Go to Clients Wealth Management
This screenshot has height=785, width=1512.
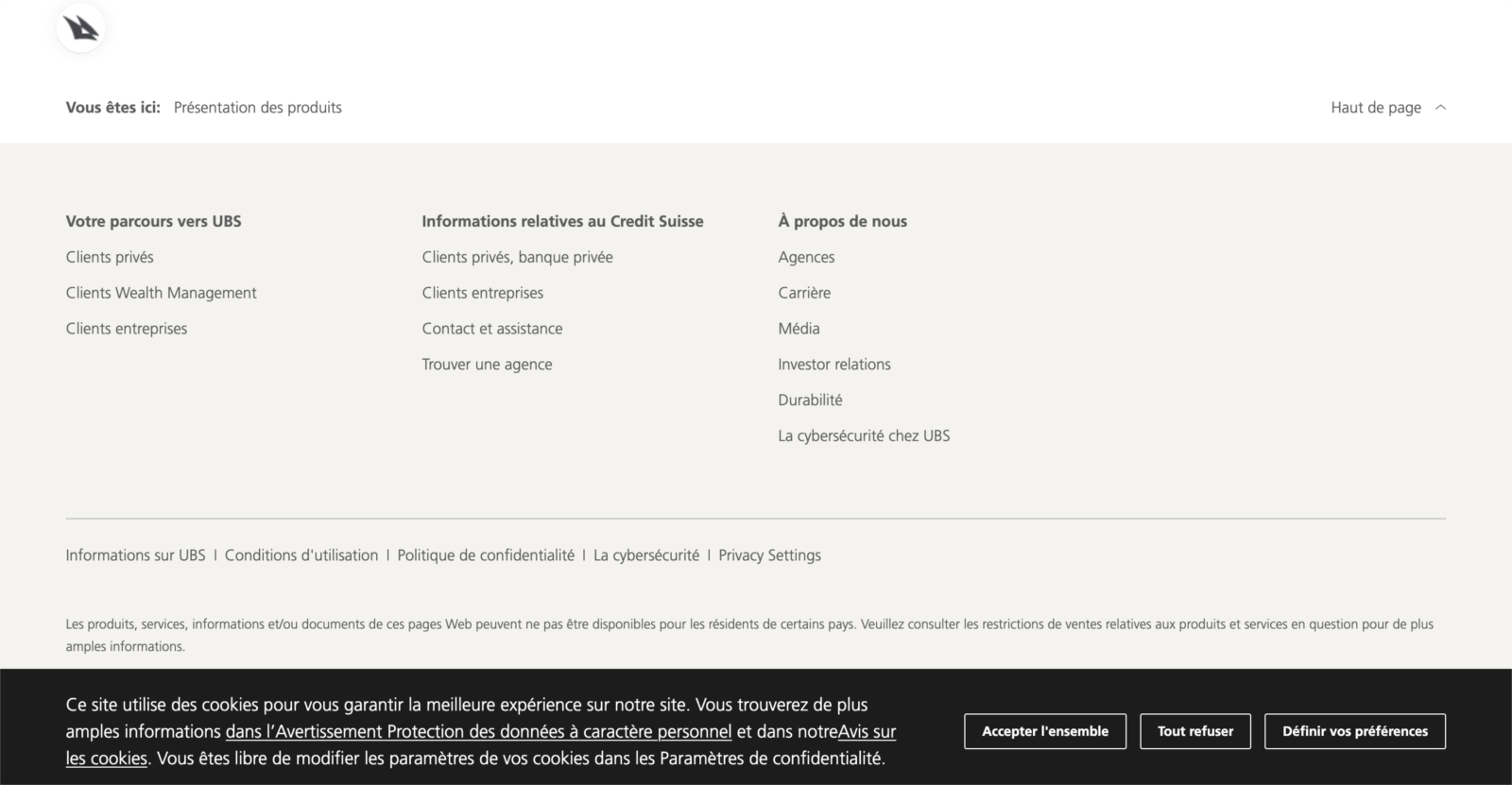tap(161, 293)
